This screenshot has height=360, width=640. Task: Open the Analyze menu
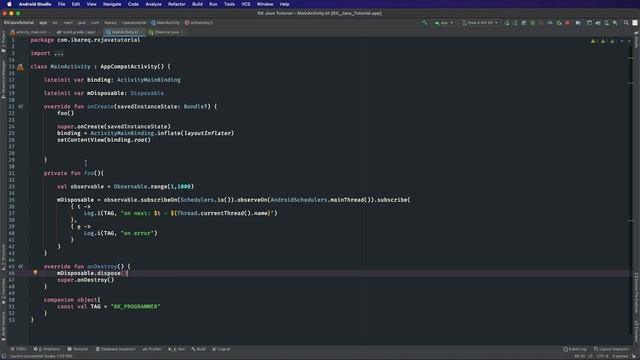153,4
